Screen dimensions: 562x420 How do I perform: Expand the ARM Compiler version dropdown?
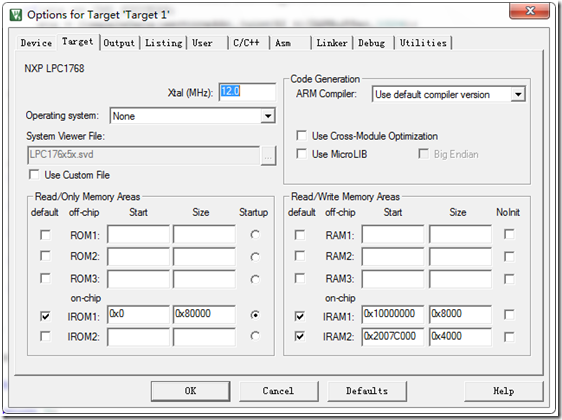point(518,94)
